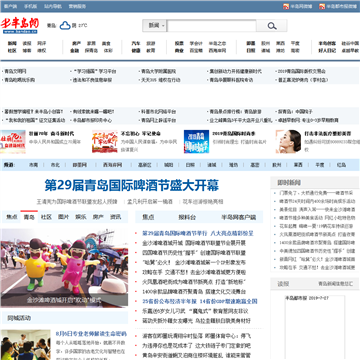Open the 8月6日专业老师解读生命密码 link
The width and height of the screenshot is (360, 360).
tap(91, 333)
